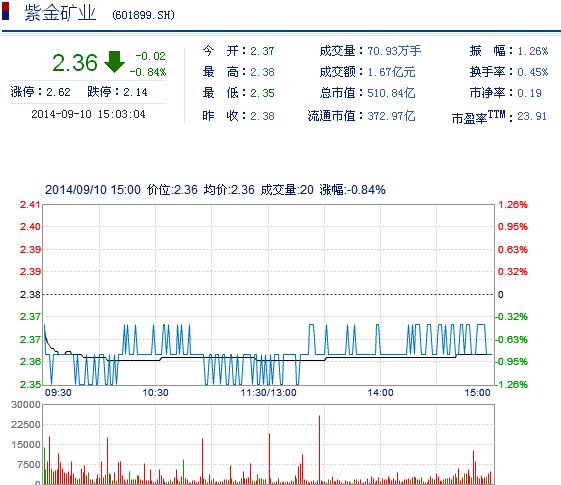The height and width of the screenshot is (485, 561).
Task: Click the volume value 70.93万手
Action: pos(394,51)
